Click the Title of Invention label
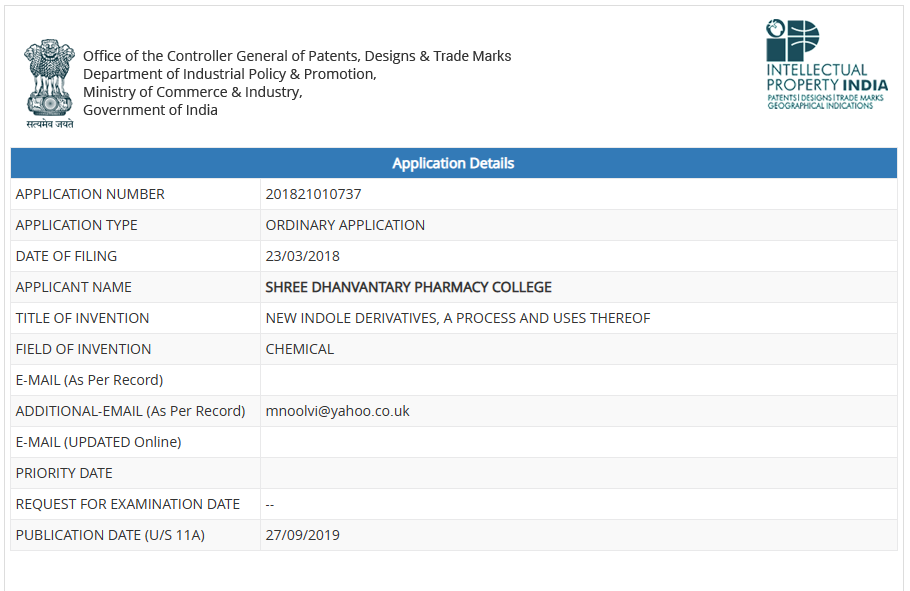 82,318
